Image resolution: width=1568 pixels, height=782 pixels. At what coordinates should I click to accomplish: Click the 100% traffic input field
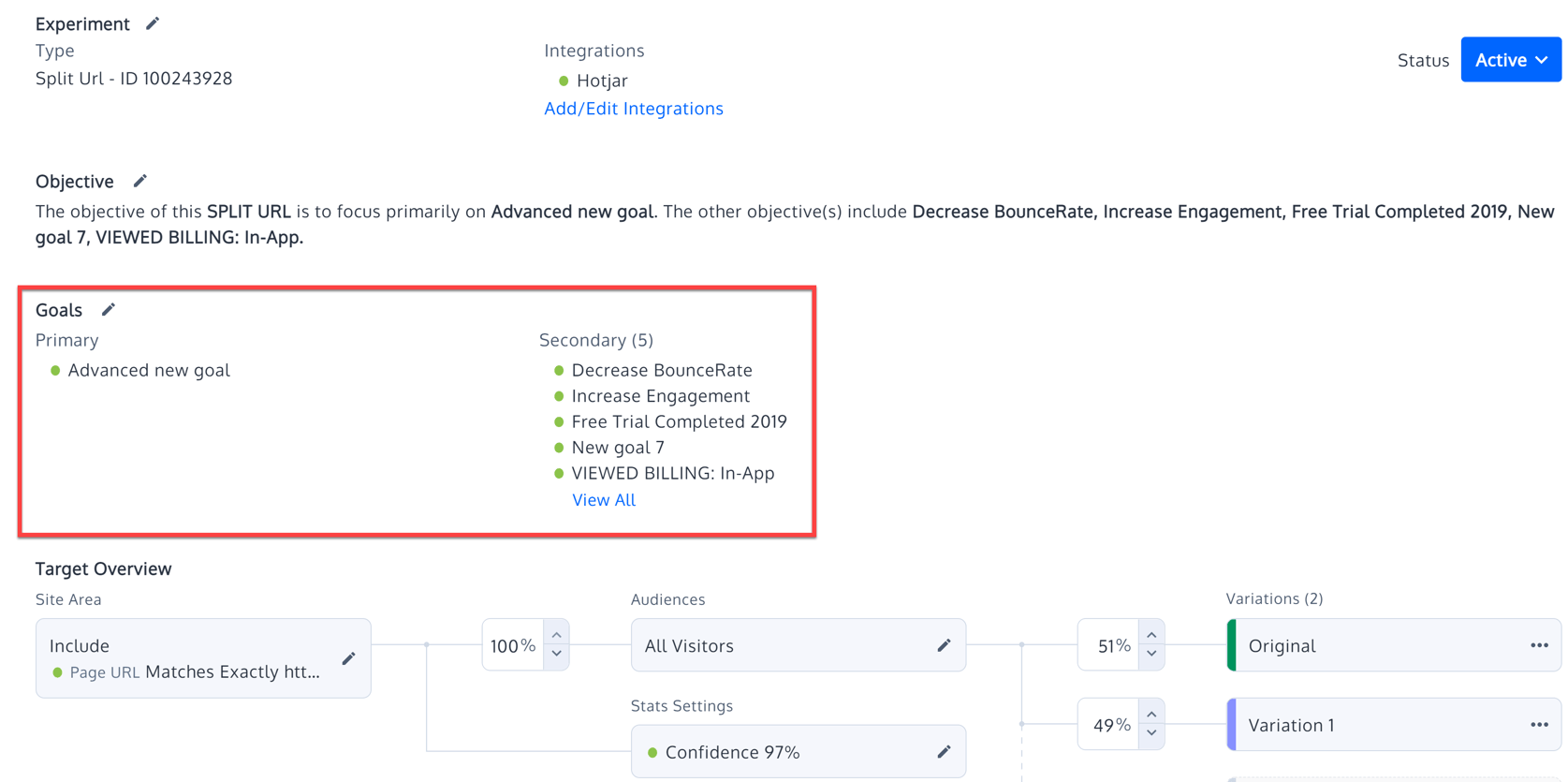click(x=513, y=645)
